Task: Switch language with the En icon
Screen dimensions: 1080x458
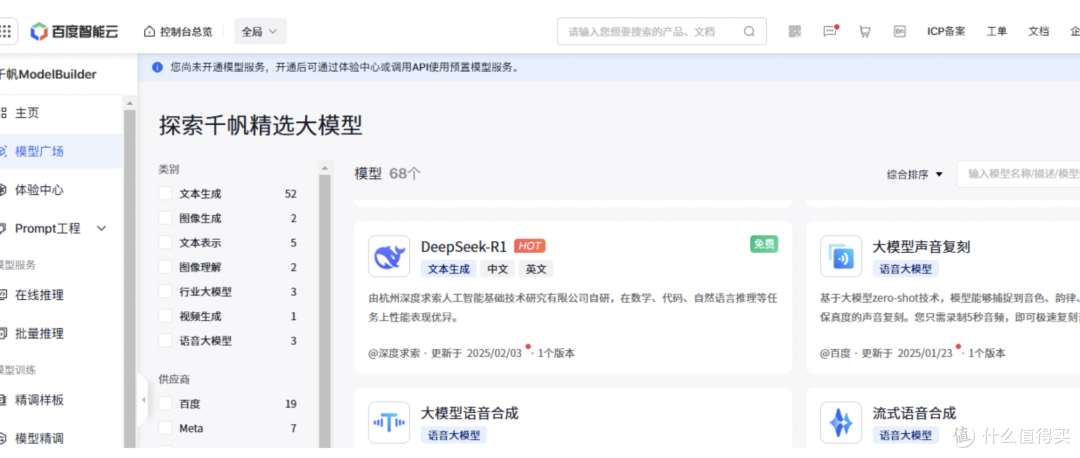Action: tap(900, 32)
